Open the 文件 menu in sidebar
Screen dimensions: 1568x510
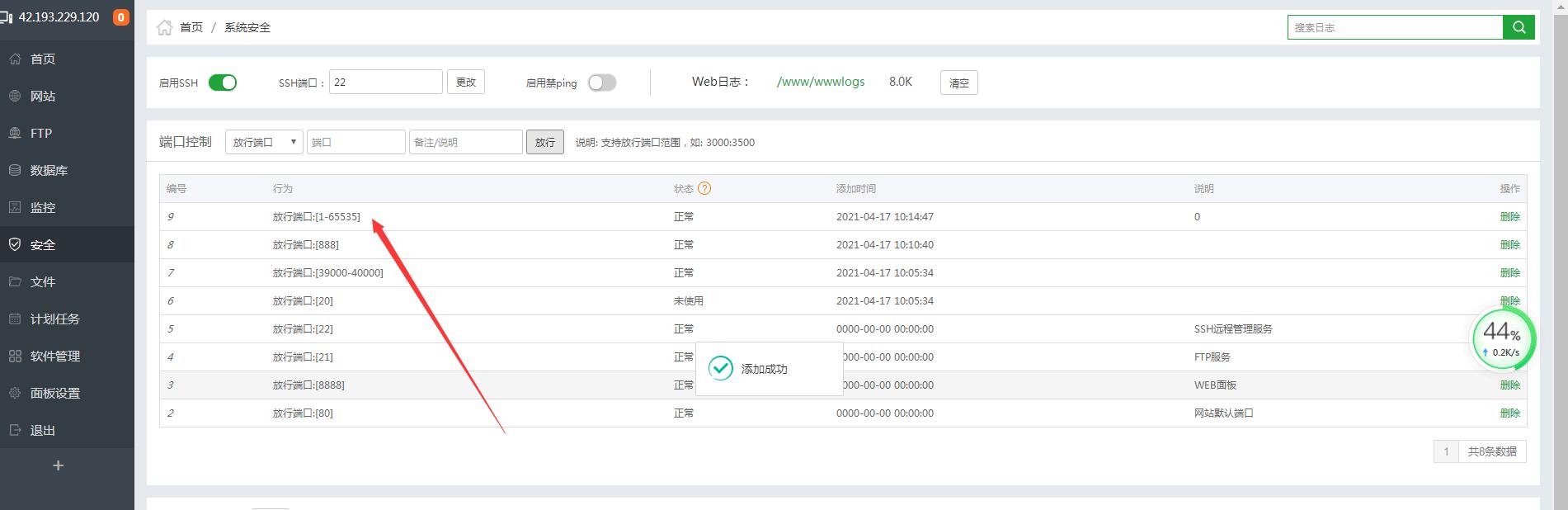[43, 281]
